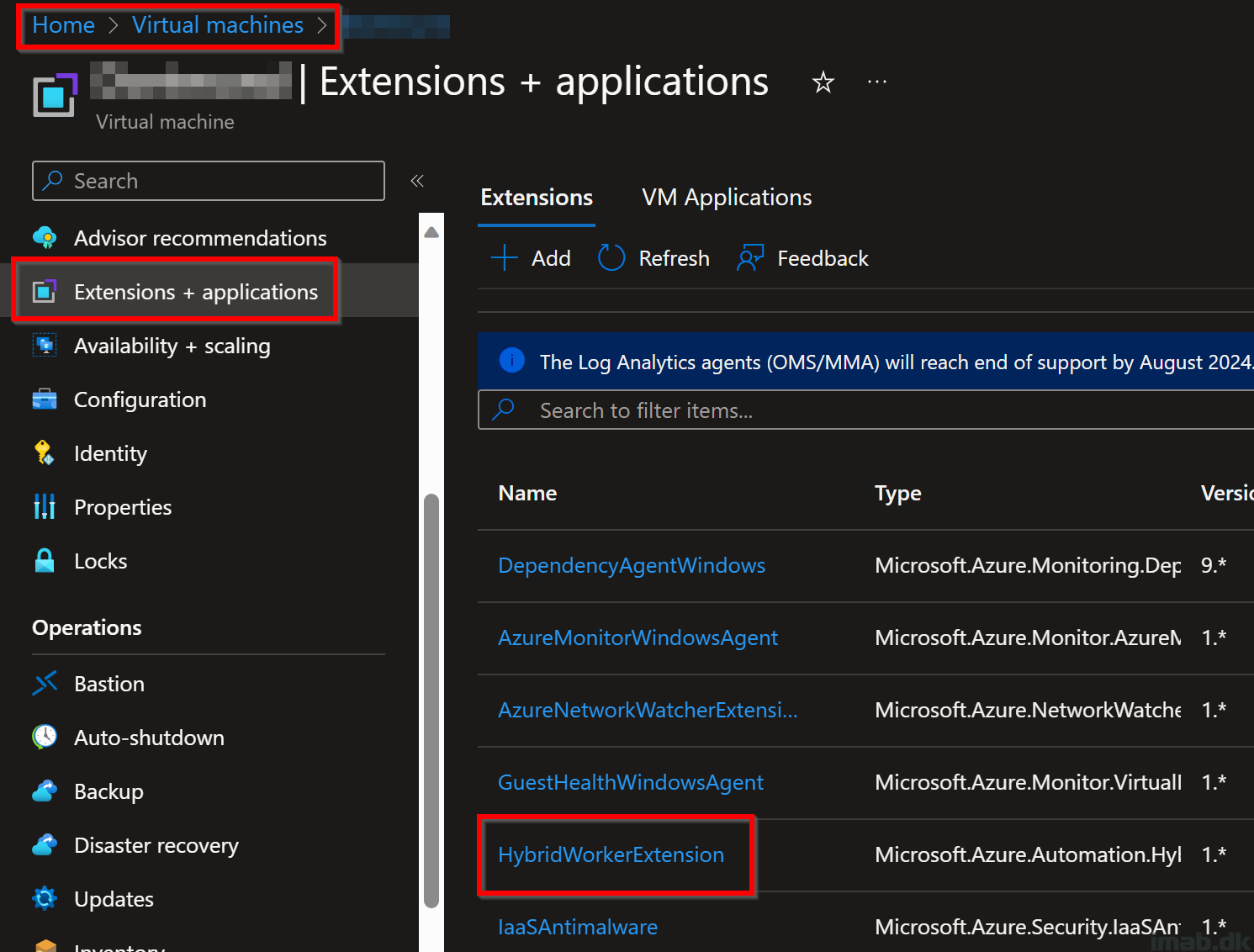Screen dimensions: 1254x952
Task: Open the IaaSAntimalware extension
Action: [x=578, y=927]
